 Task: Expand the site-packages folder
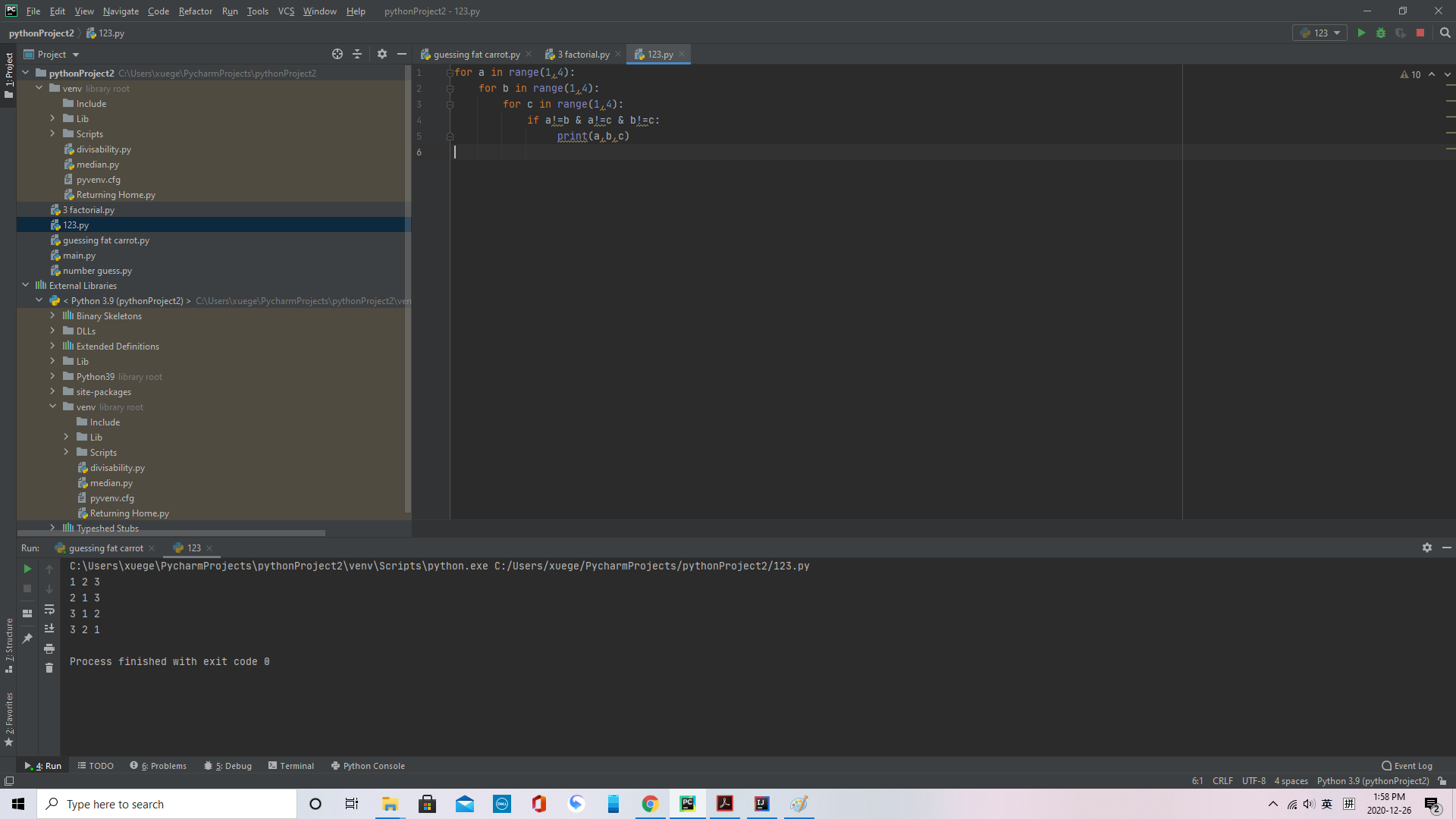point(53,391)
